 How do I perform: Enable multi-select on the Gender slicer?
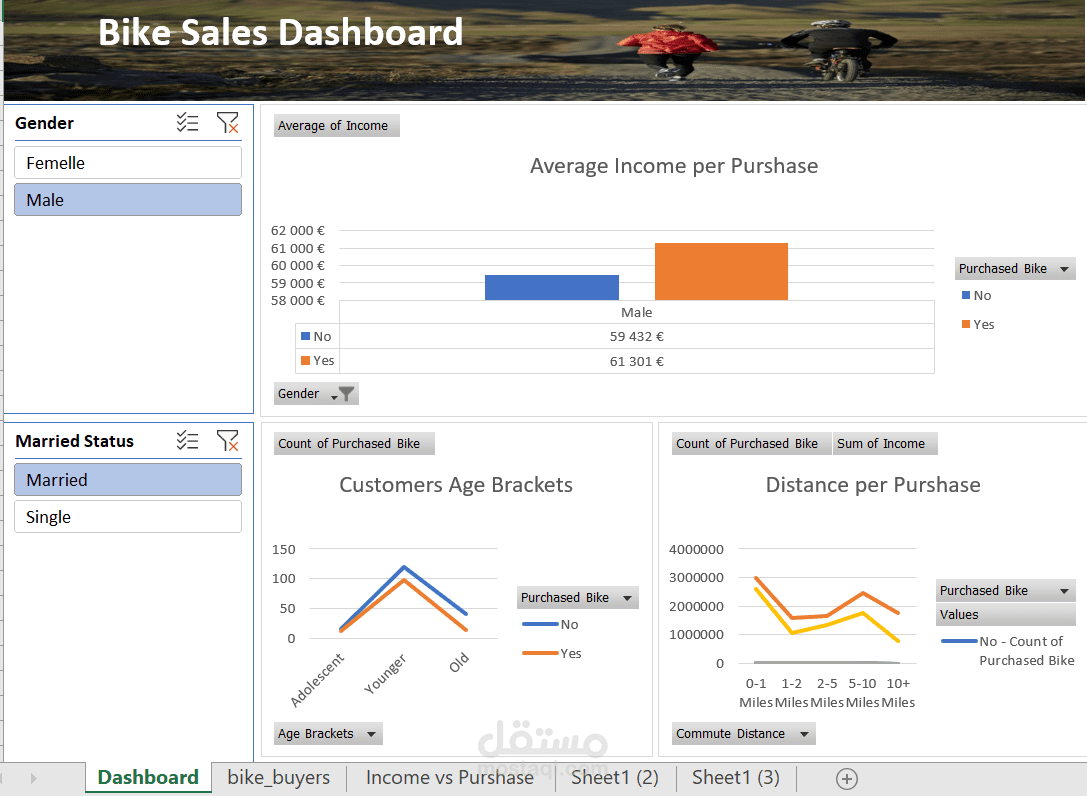coord(187,122)
